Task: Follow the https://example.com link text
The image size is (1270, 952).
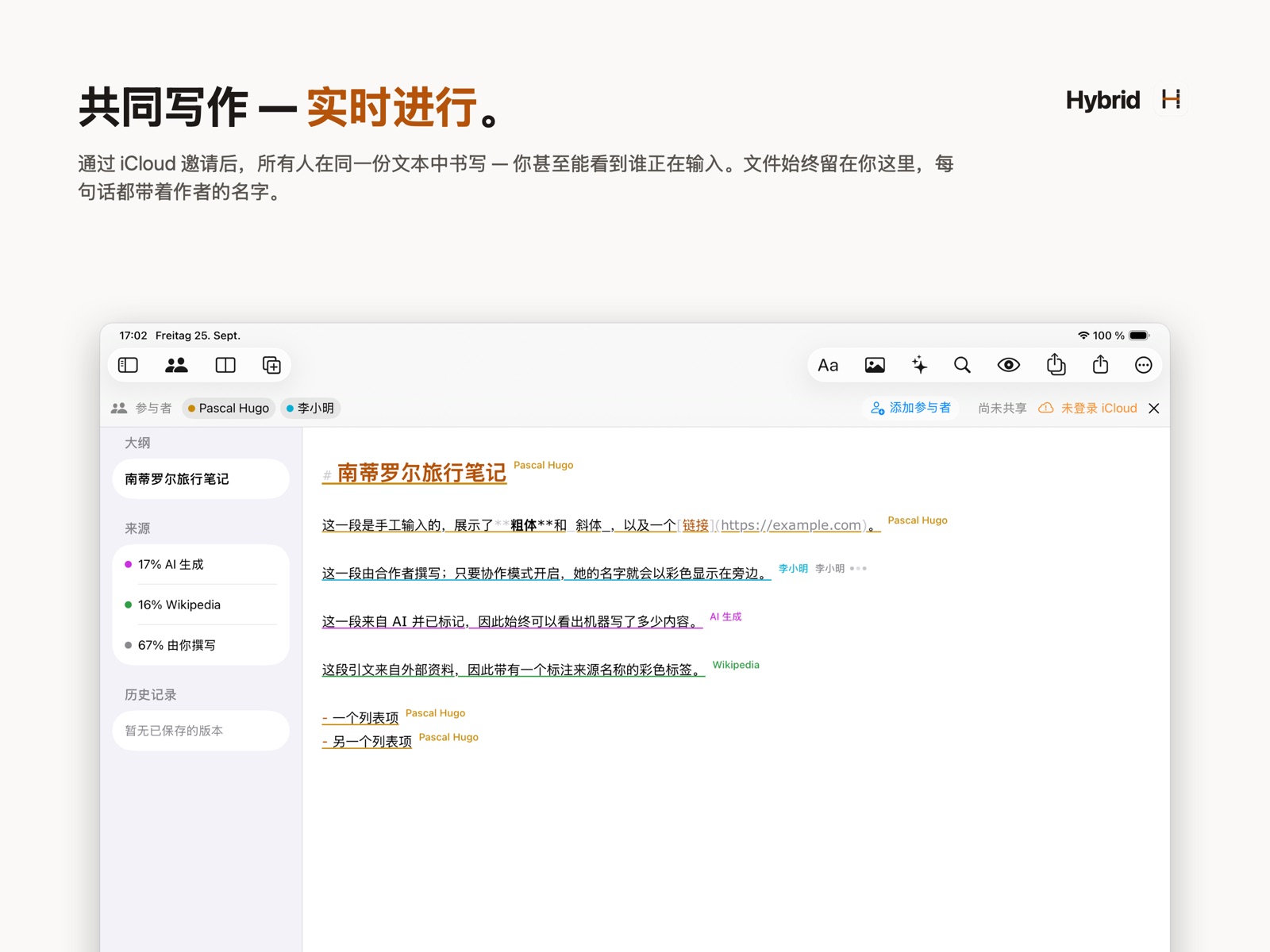Action: pos(792,525)
